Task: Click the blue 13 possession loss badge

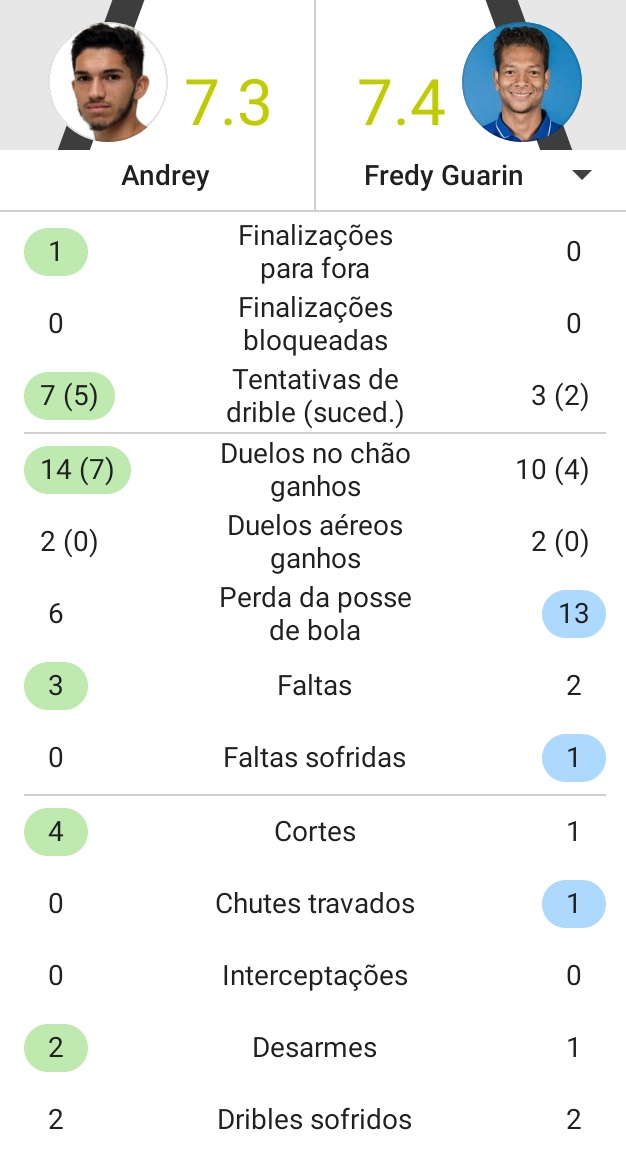Action: coord(573,613)
